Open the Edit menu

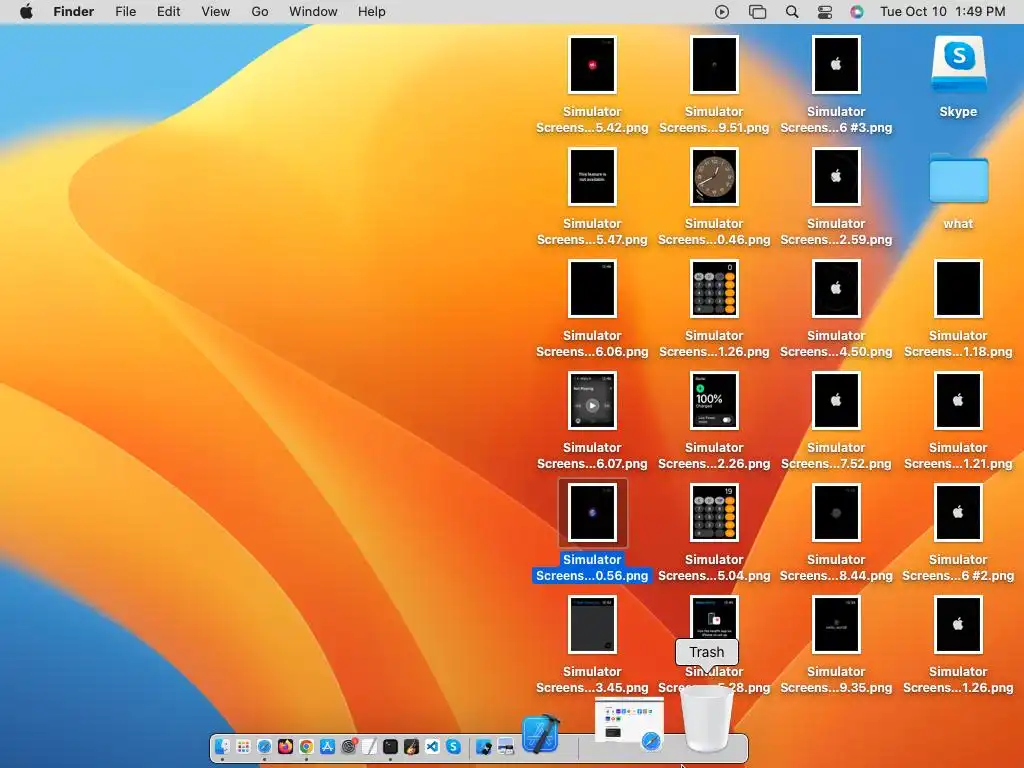(x=168, y=12)
